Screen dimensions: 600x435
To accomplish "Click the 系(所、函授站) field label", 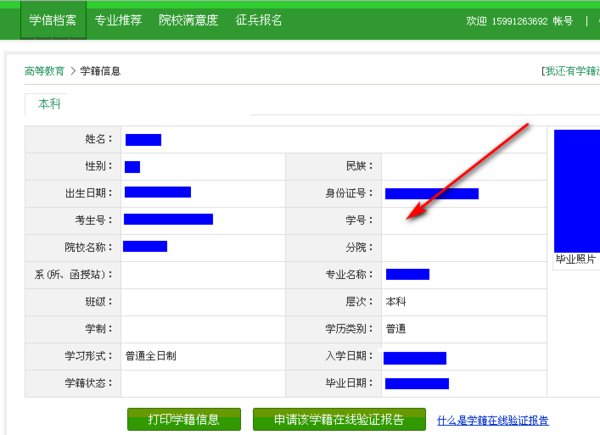I will 74,275.
